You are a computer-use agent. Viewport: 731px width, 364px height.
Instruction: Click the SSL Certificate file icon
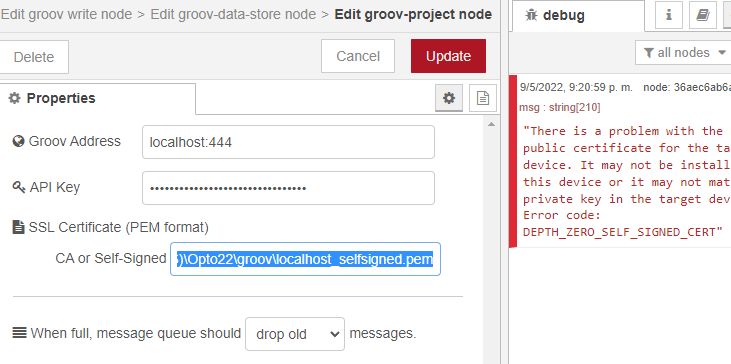pyautogui.click(x=19, y=227)
